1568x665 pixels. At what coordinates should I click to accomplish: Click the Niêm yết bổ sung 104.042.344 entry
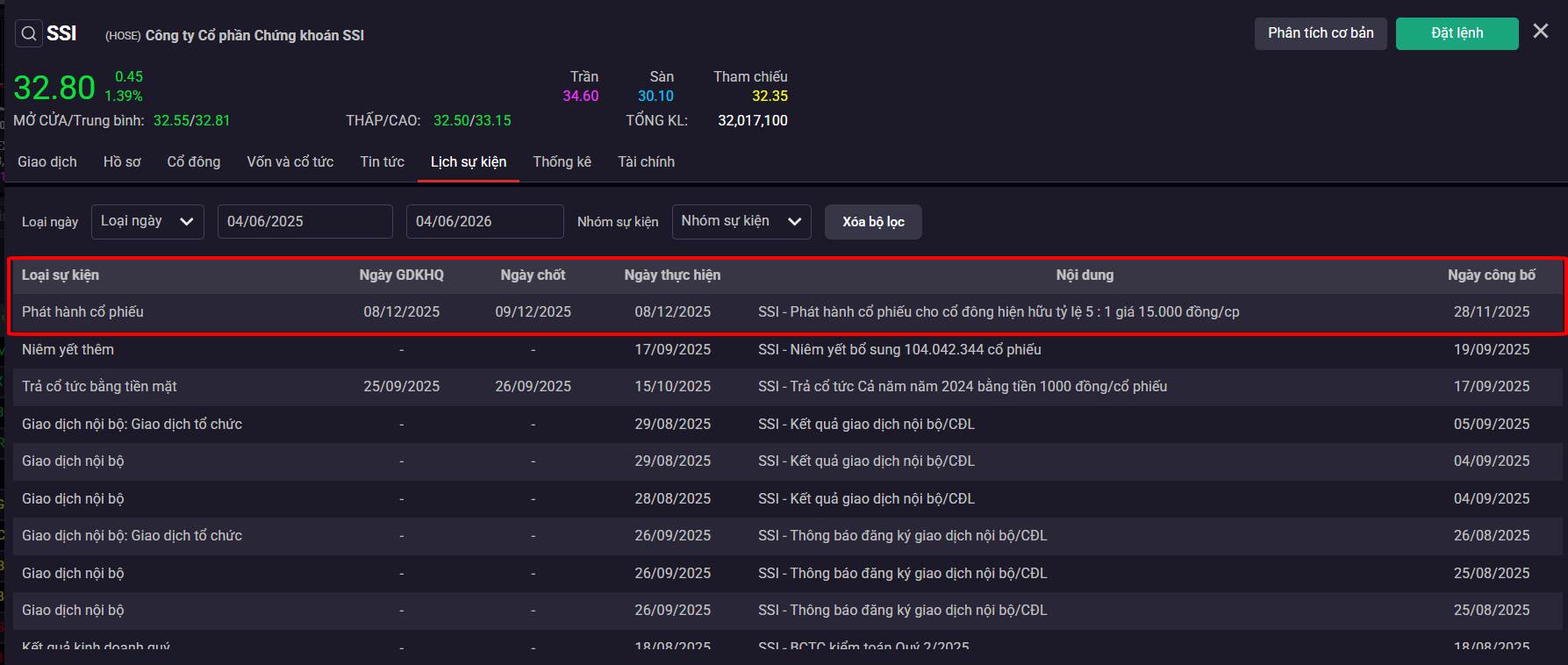point(899,349)
